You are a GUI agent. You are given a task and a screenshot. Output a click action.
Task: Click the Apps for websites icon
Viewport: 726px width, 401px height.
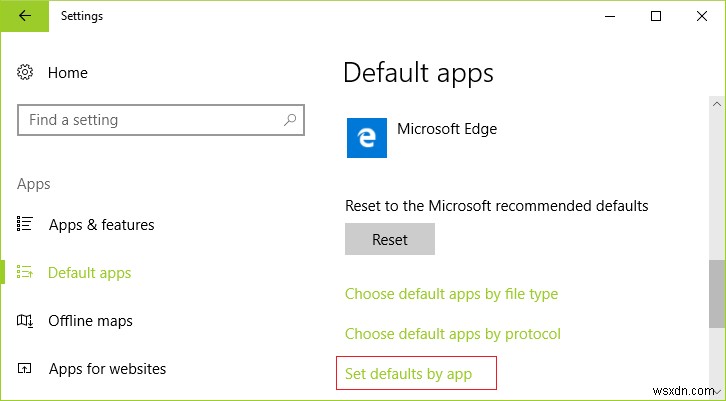(26, 369)
